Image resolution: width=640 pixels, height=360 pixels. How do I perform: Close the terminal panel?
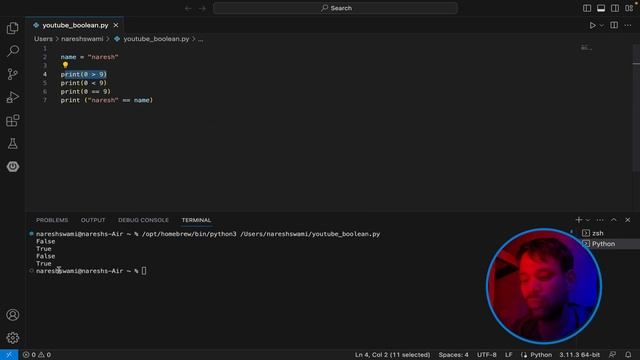[628, 220]
